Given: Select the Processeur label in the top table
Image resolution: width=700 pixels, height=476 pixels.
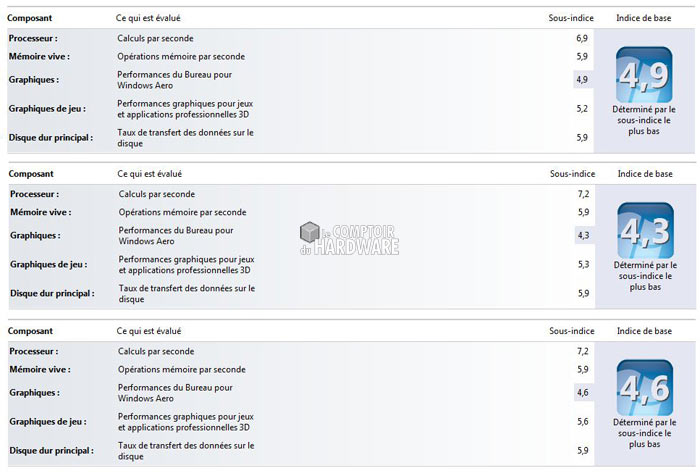Looking at the screenshot, I should coord(34,37).
